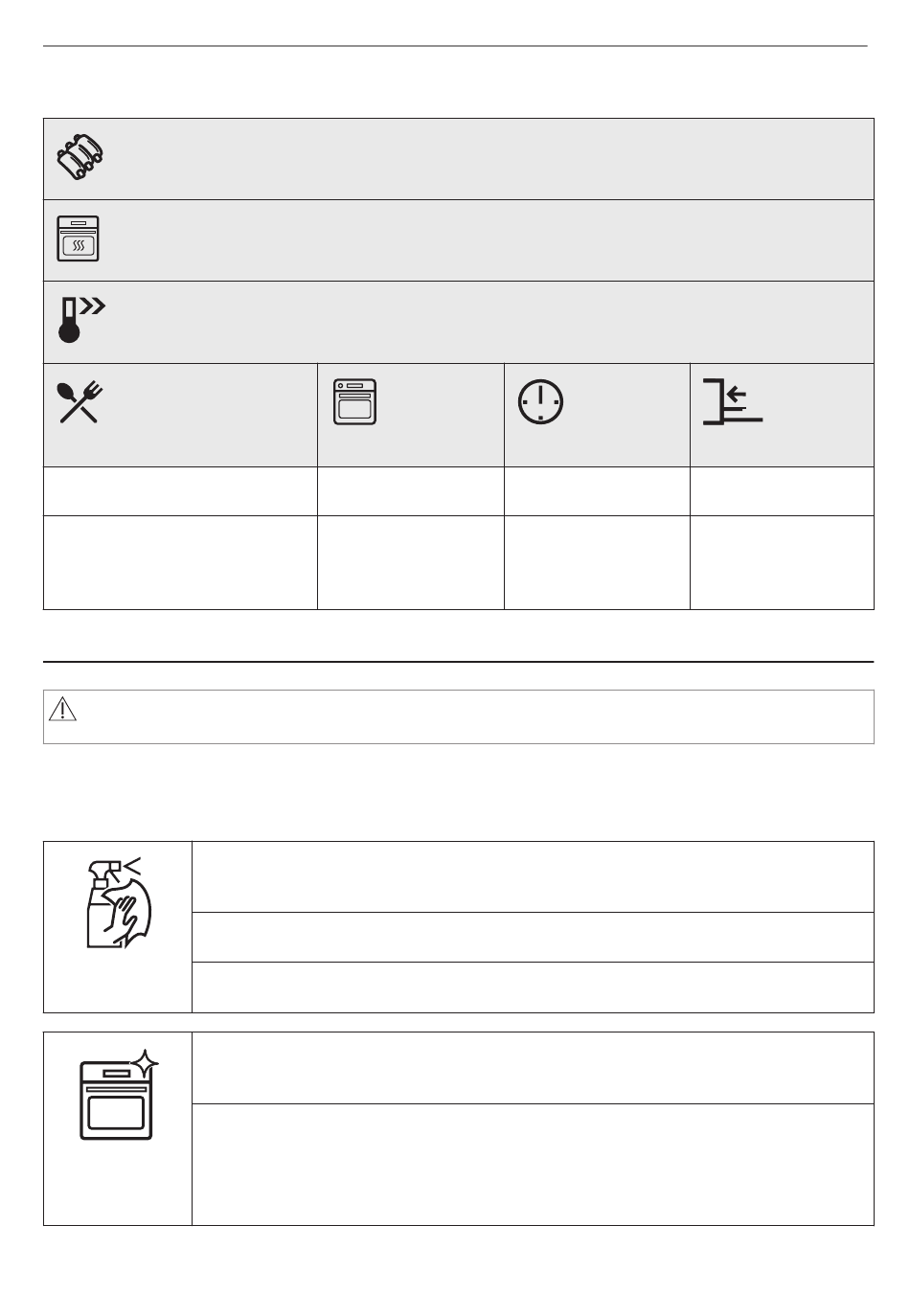The height and width of the screenshot is (1316, 910).
Task: Click the rolled meat roast icon
Action: click(80, 158)
